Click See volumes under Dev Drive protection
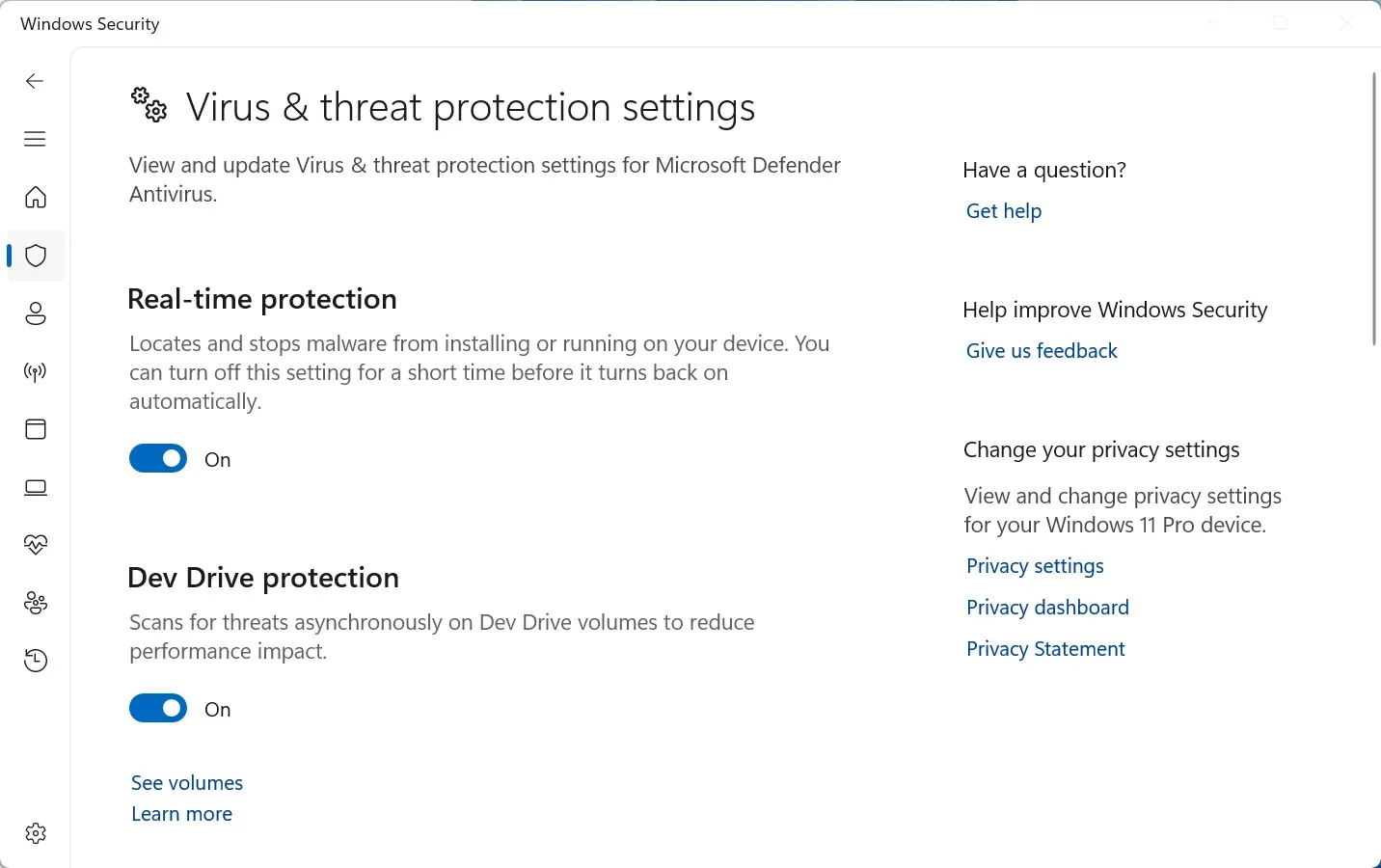This screenshot has width=1381, height=868. 186,782
